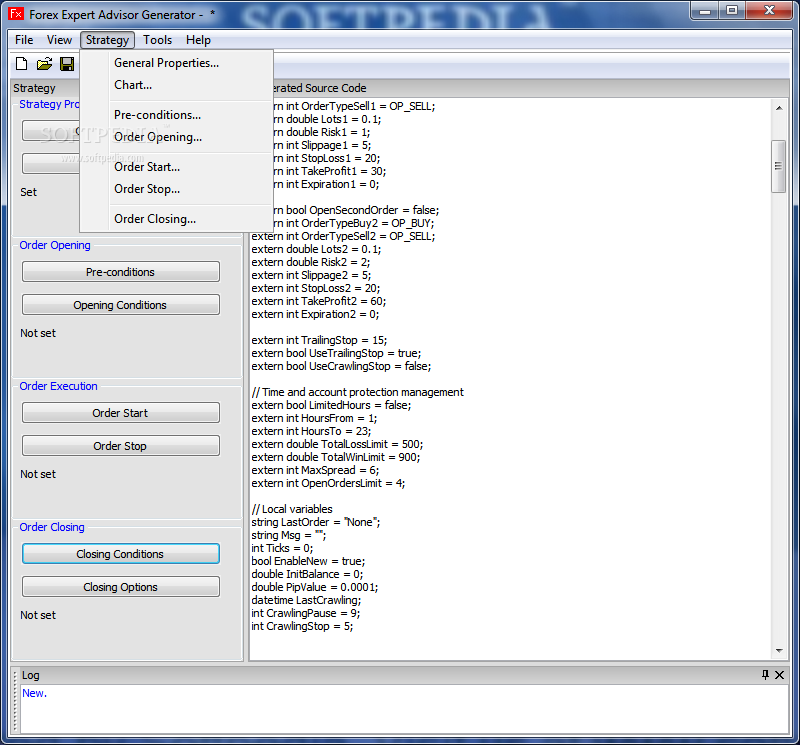Click the Order Start button

click(x=120, y=413)
